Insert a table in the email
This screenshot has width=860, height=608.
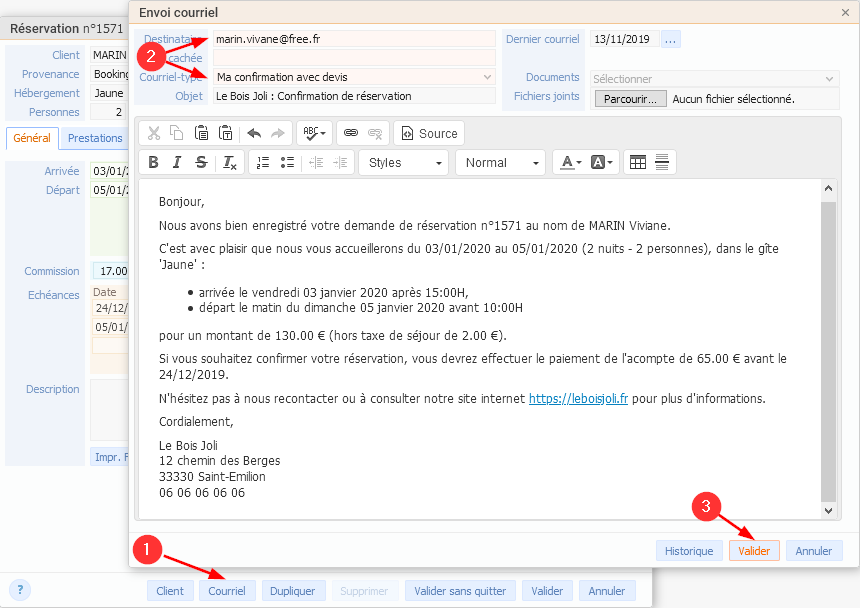pyautogui.click(x=637, y=163)
